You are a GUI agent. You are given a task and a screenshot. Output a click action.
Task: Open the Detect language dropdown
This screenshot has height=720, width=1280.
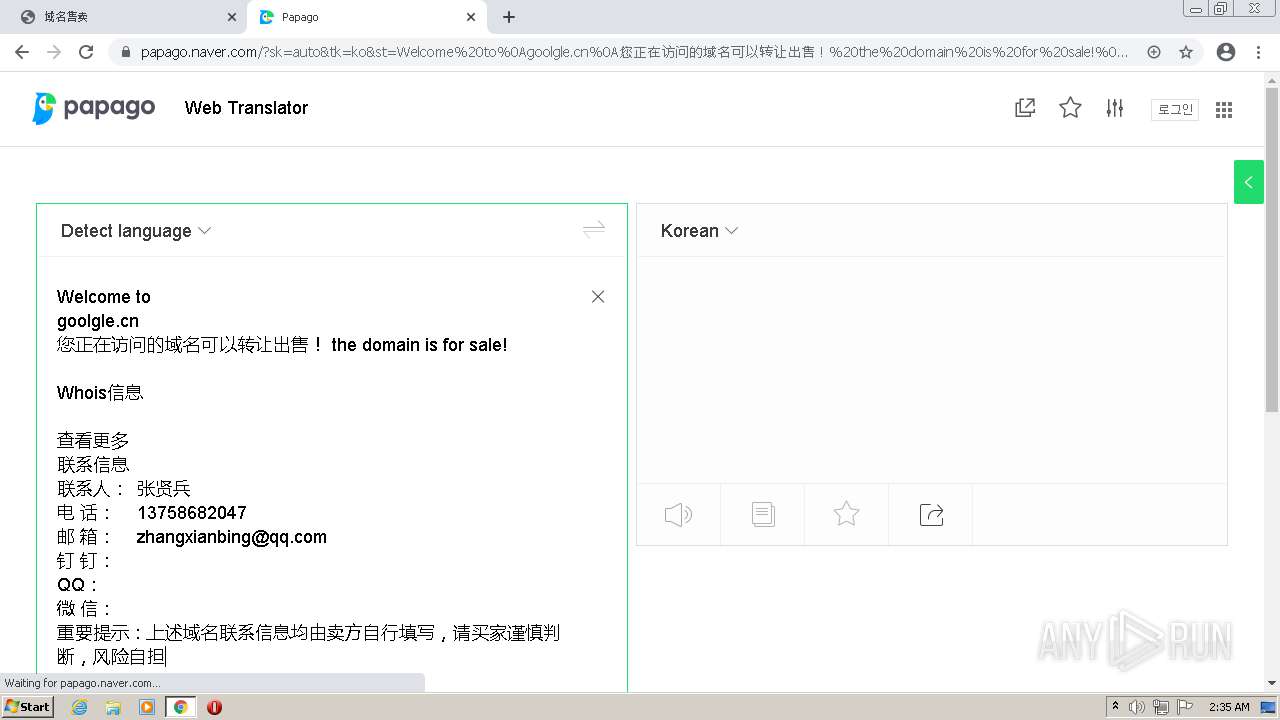pos(135,231)
